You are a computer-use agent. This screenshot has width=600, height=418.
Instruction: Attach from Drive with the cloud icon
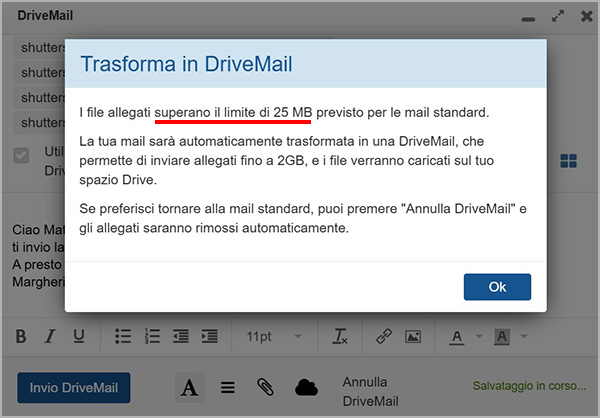tap(306, 387)
